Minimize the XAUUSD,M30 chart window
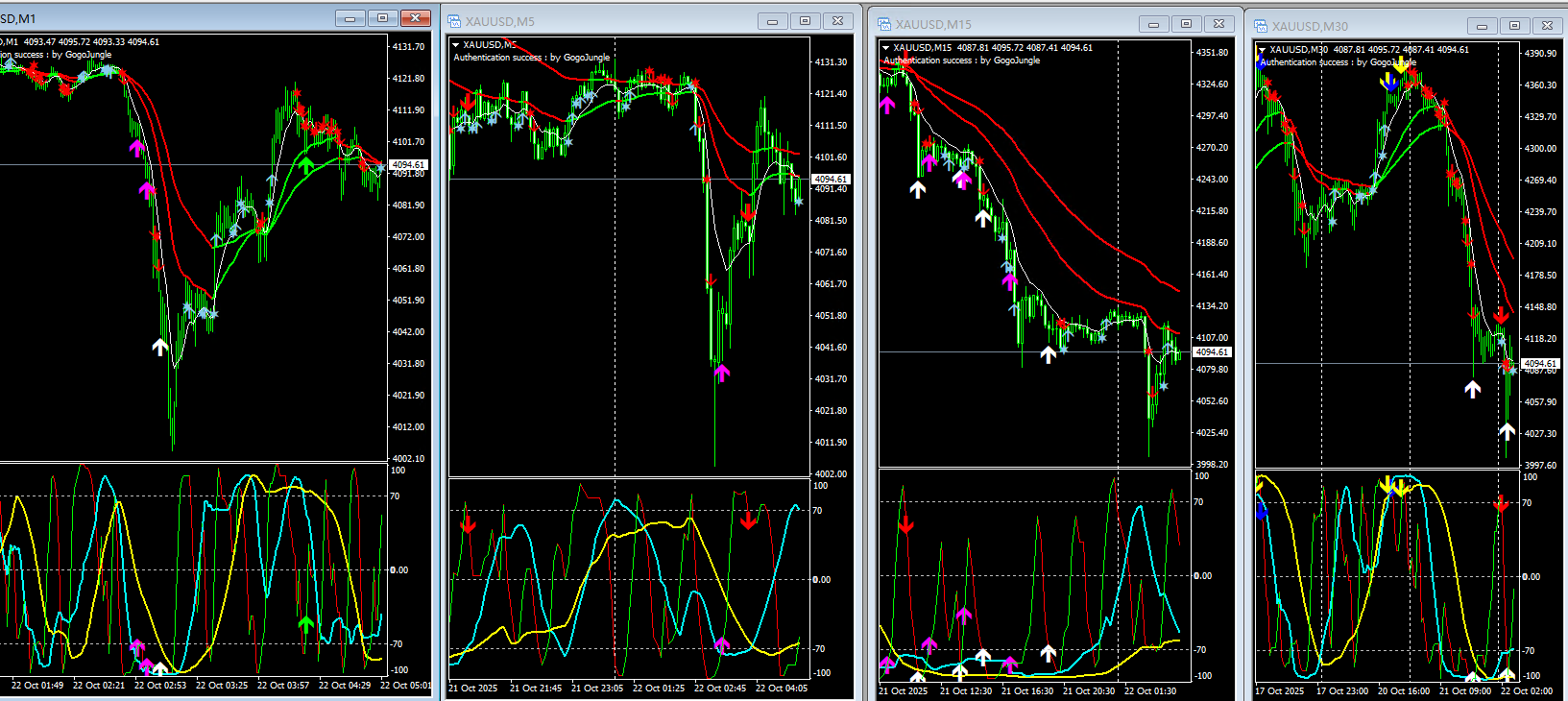The height and width of the screenshot is (701, 1568). pyautogui.click(x=1482, y=26)
